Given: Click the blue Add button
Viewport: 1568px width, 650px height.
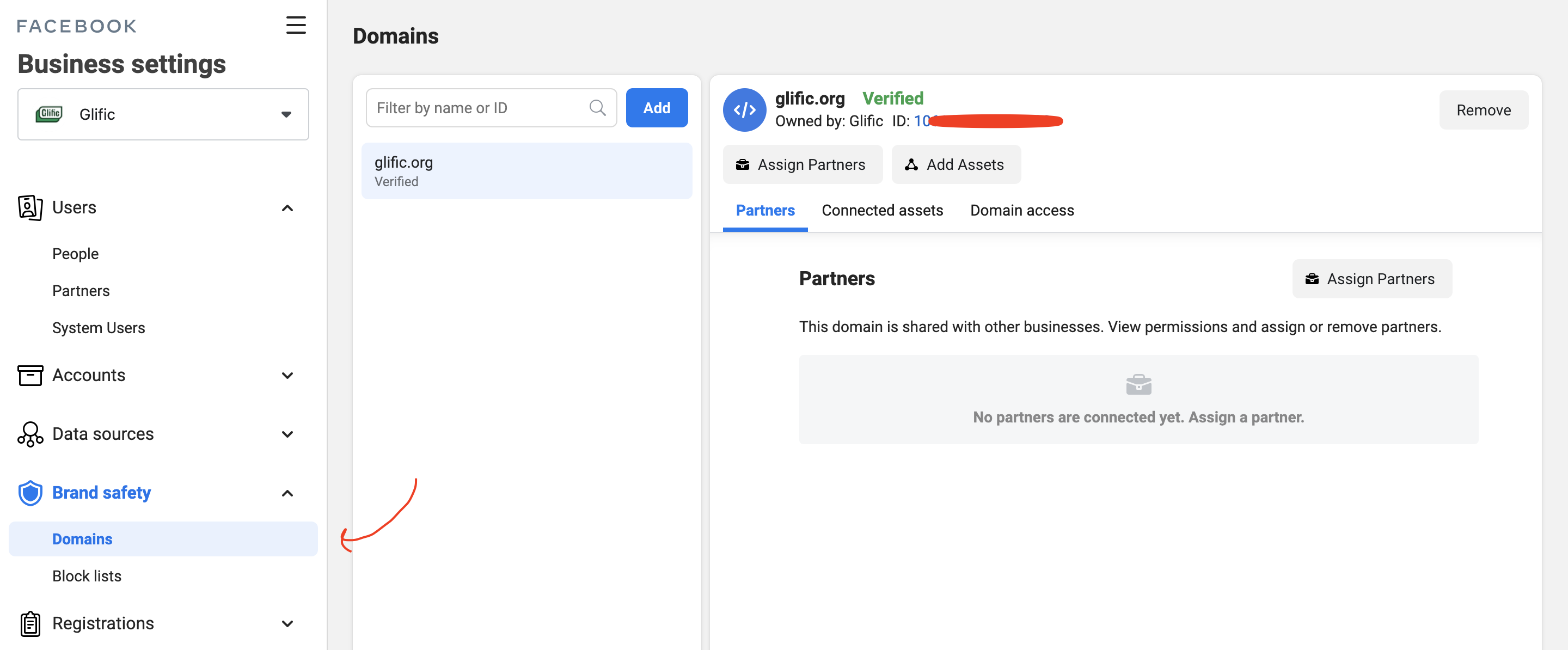Looking at the screenshot, I should [x=657, y=108].
